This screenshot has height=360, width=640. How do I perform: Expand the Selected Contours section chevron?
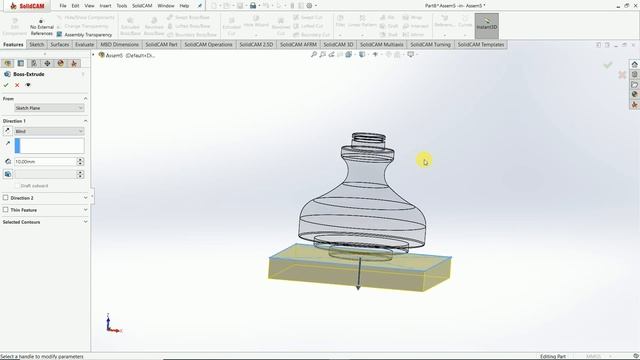click(85, 222)
